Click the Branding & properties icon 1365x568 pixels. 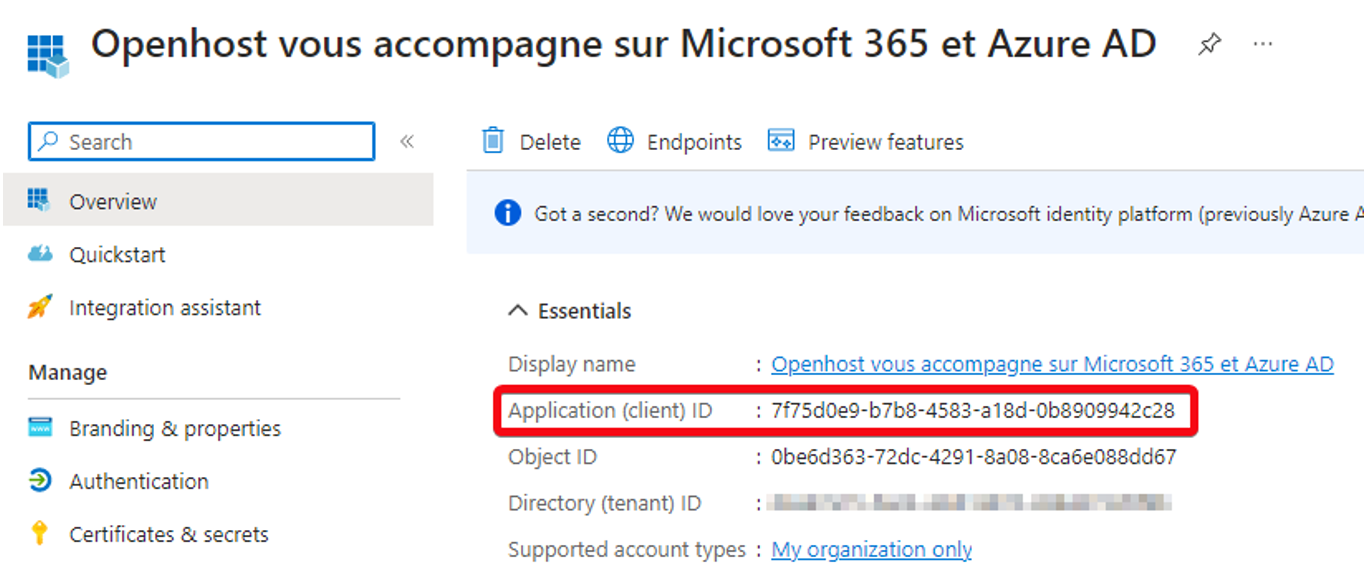[x=40, y=428]
